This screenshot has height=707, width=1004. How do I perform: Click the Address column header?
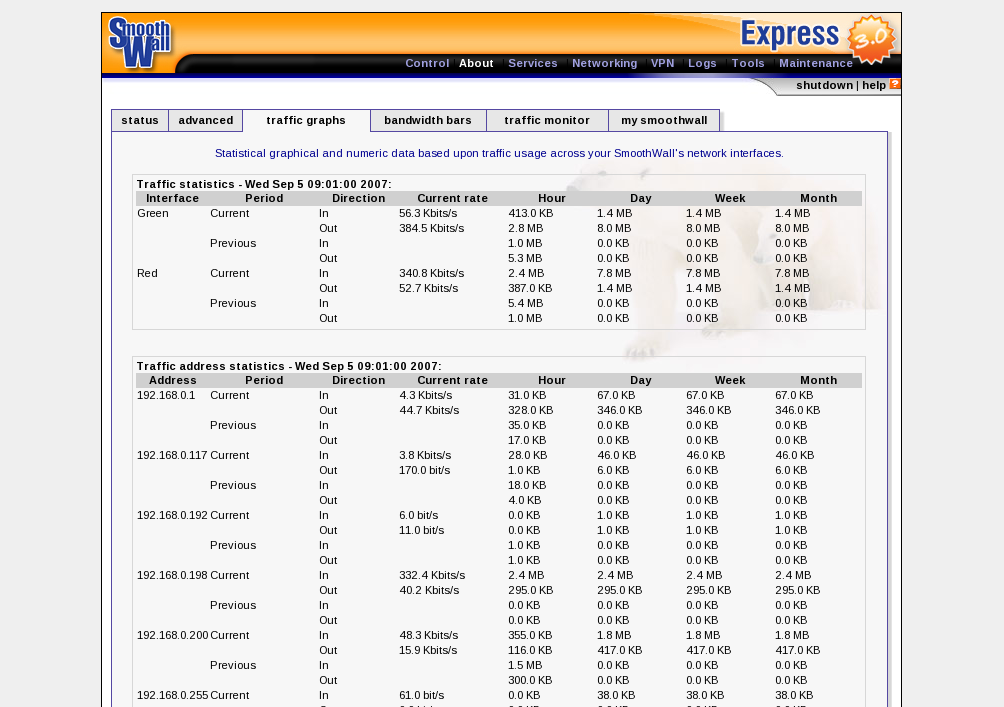172,380
